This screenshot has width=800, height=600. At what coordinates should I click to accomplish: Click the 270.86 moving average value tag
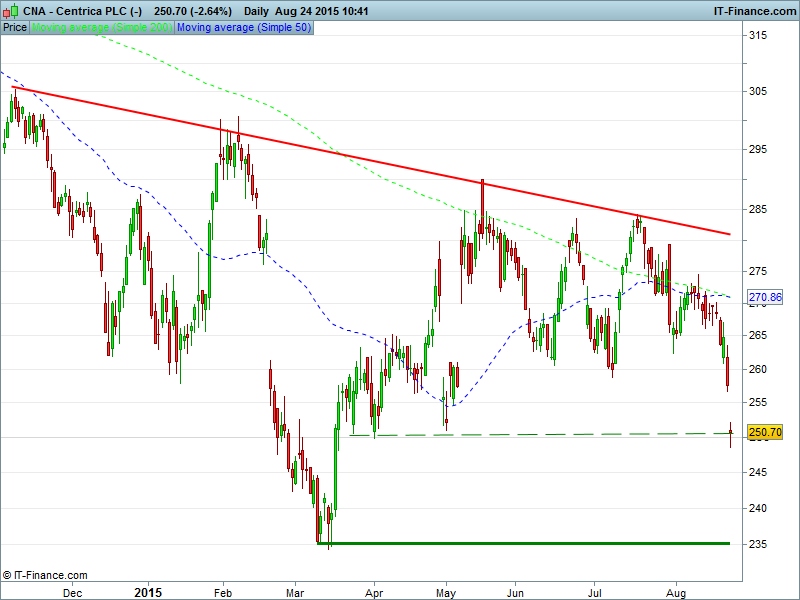pos(764,297)
